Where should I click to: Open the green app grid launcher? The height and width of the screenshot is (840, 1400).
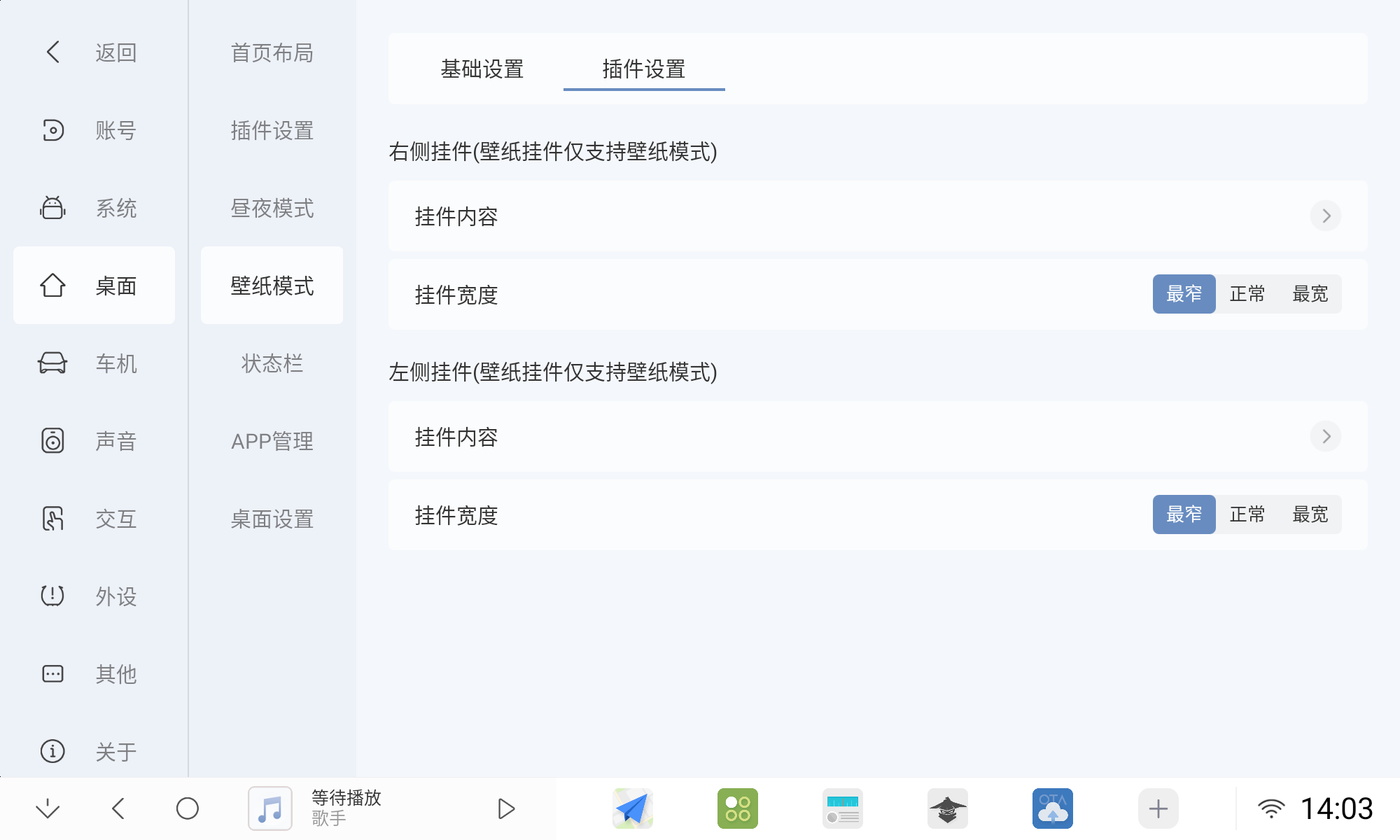(x=737, y=808)
